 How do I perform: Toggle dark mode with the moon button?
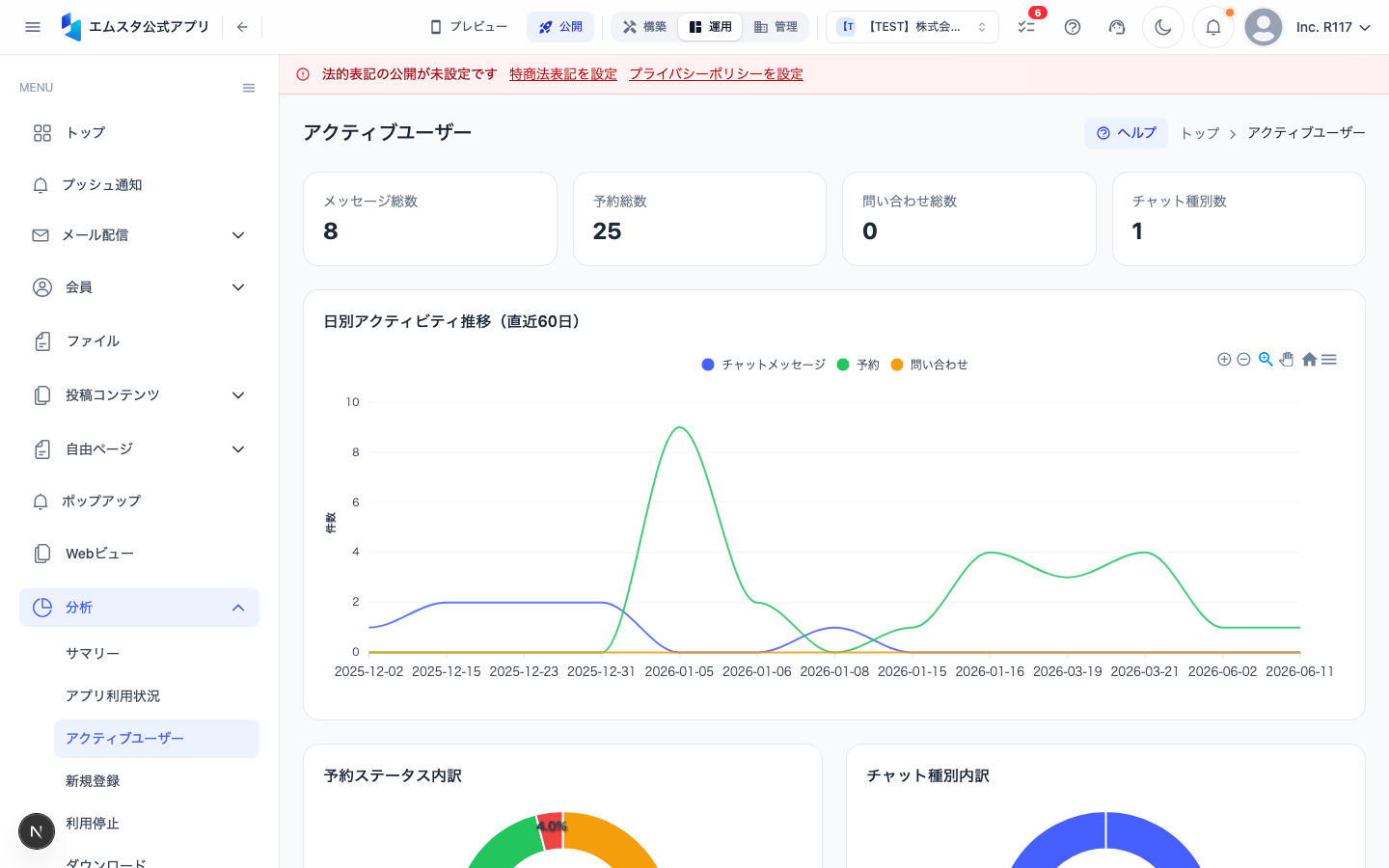[x=1163, y=27]
